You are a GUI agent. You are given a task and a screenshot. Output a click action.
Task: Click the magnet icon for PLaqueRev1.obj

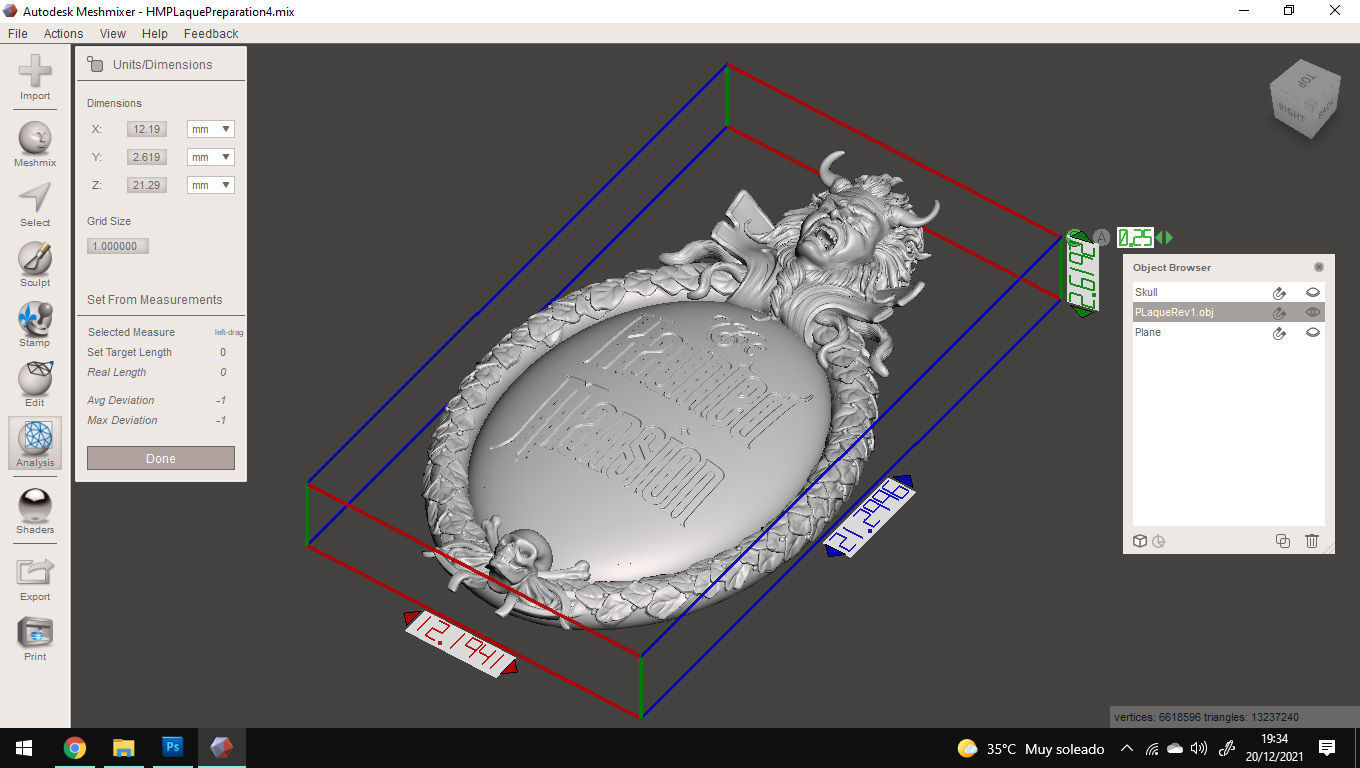(x=1279, y=313)
